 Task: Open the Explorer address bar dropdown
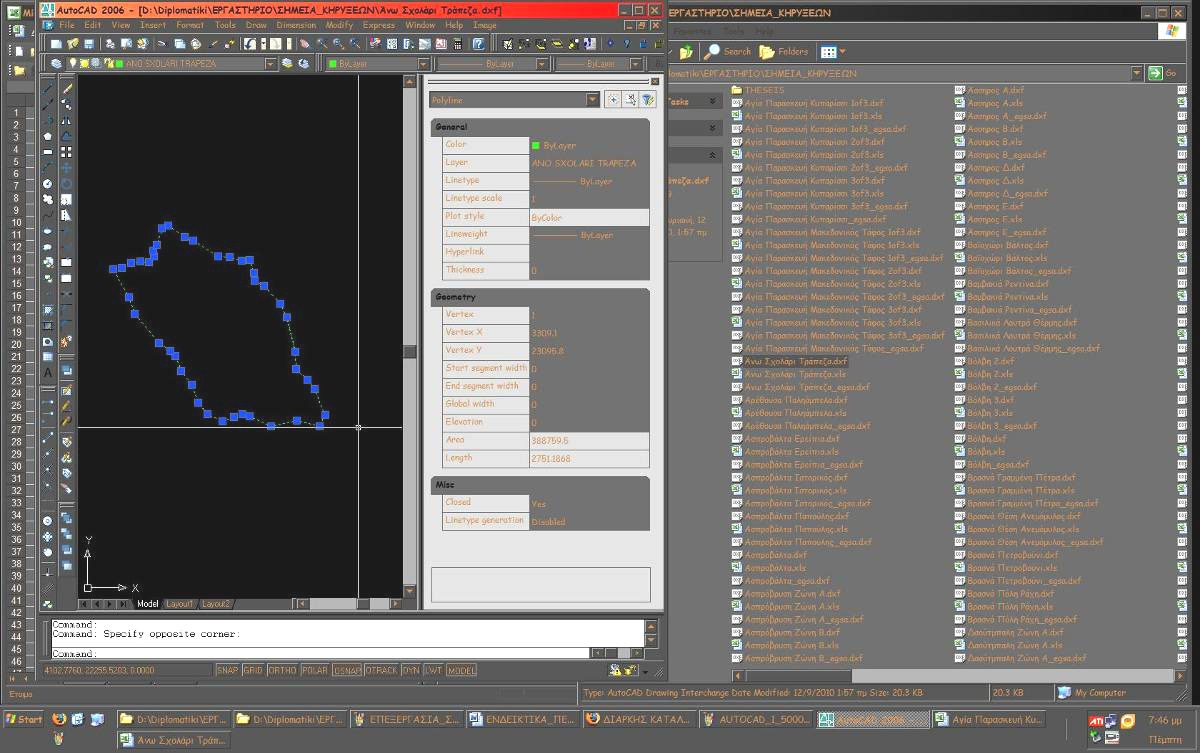(1137, 73)
